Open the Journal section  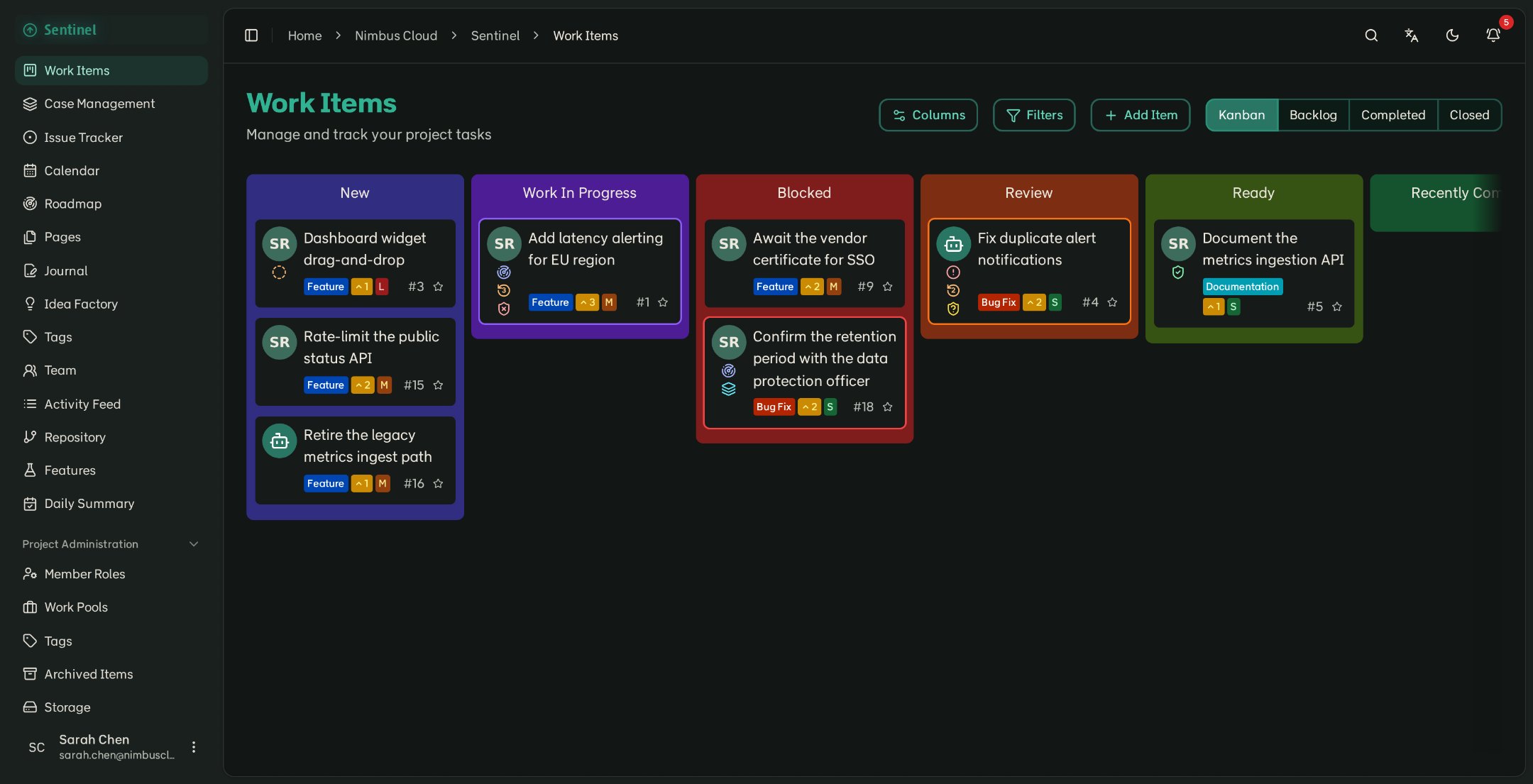click(x=111, y=271)
